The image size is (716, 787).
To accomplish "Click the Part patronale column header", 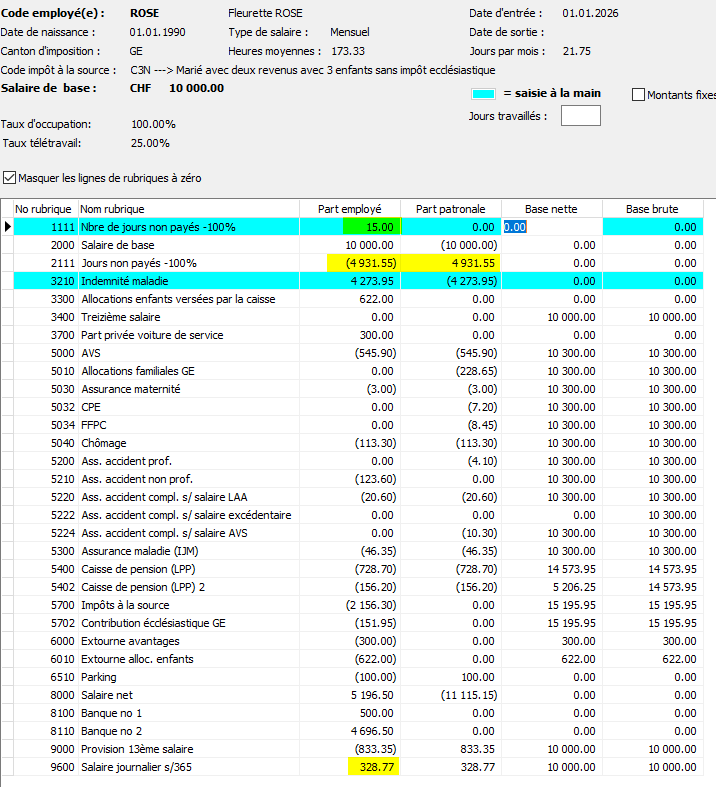I will [x=451, y=209].
